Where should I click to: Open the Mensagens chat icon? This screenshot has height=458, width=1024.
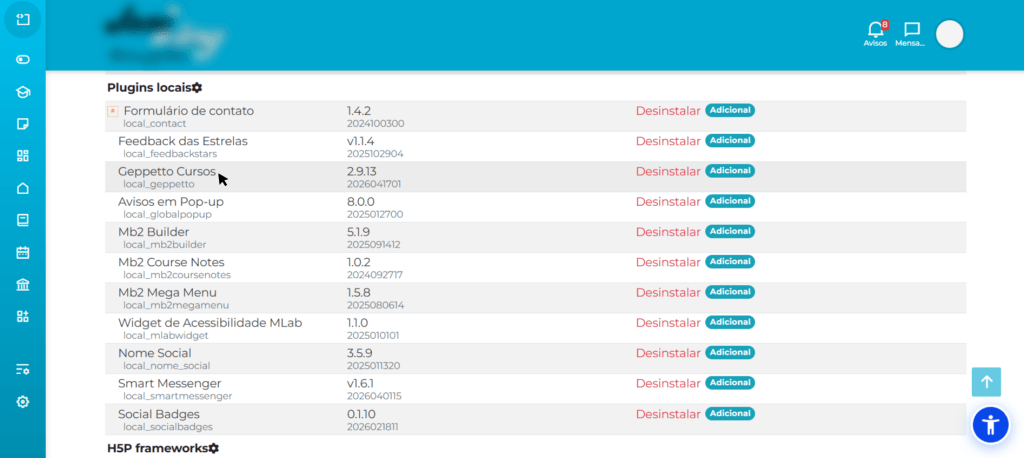[911, 32]
